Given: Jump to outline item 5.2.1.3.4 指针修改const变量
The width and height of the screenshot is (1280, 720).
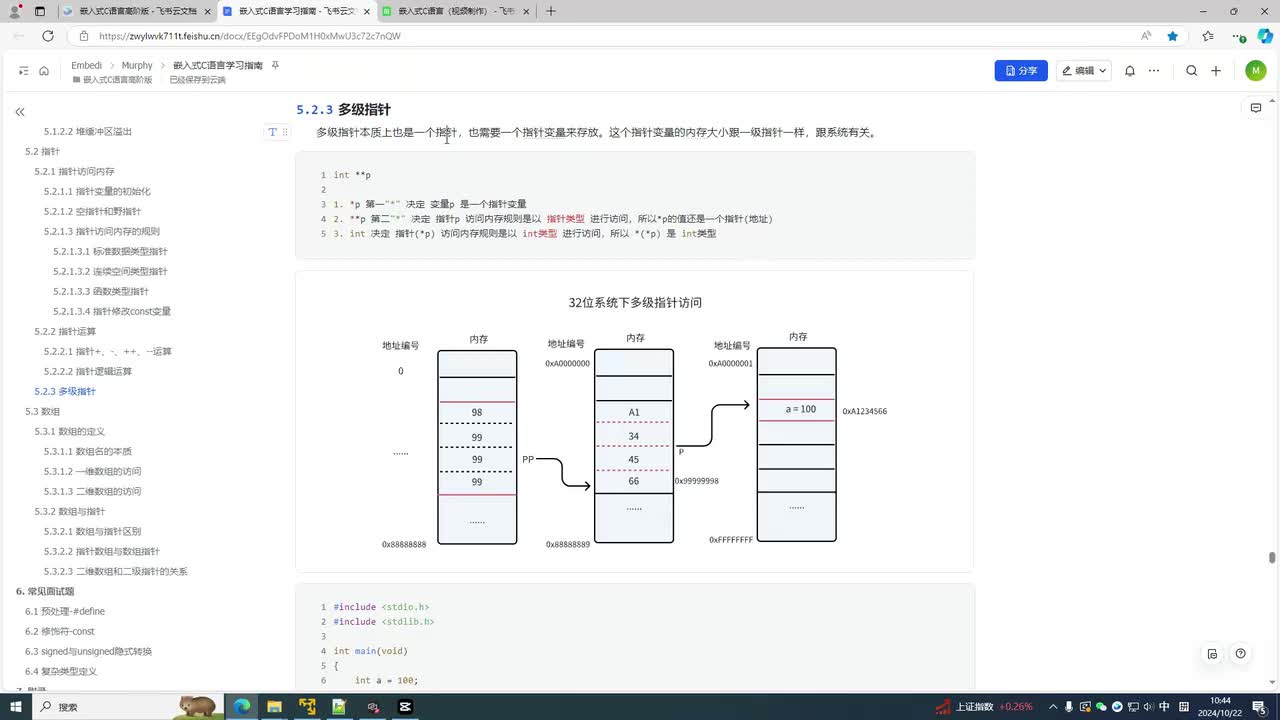Looking at the screenshot, I should (112, 311).
